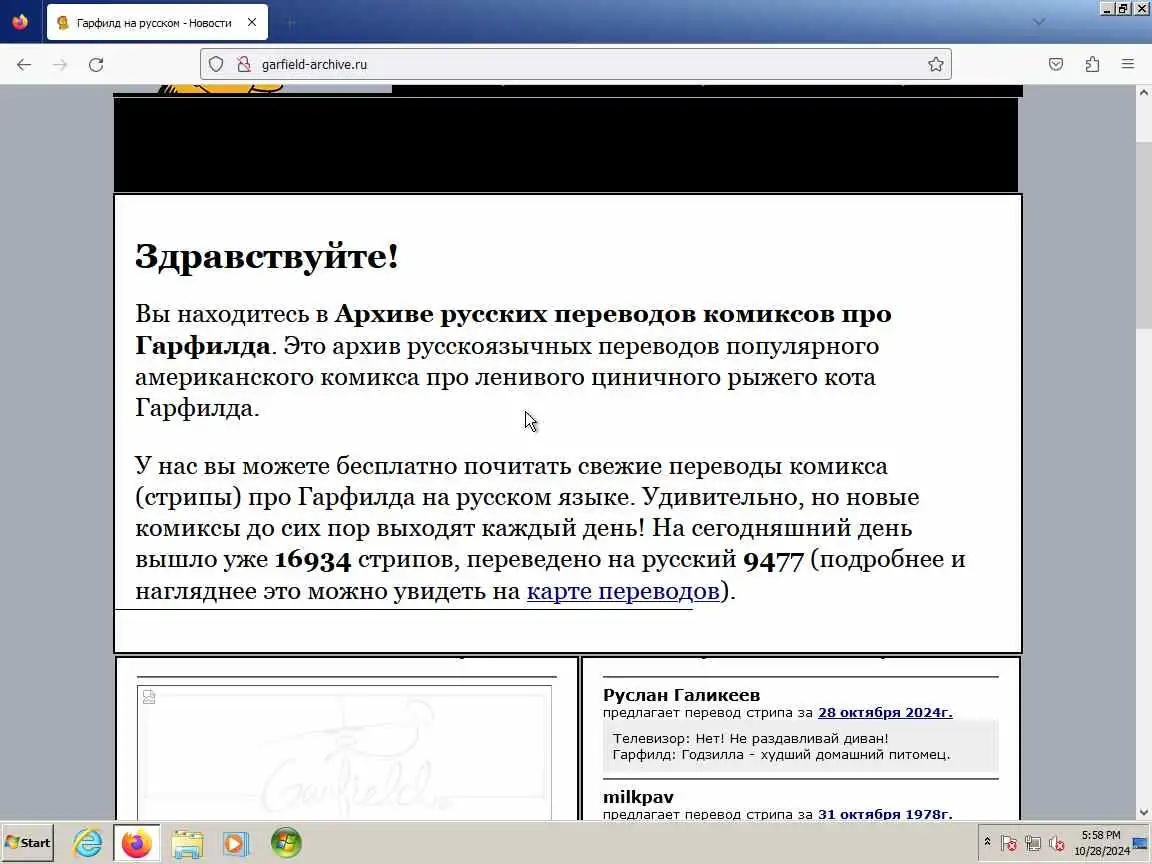Click the broken comic strip image placeholder

point(344,752)
